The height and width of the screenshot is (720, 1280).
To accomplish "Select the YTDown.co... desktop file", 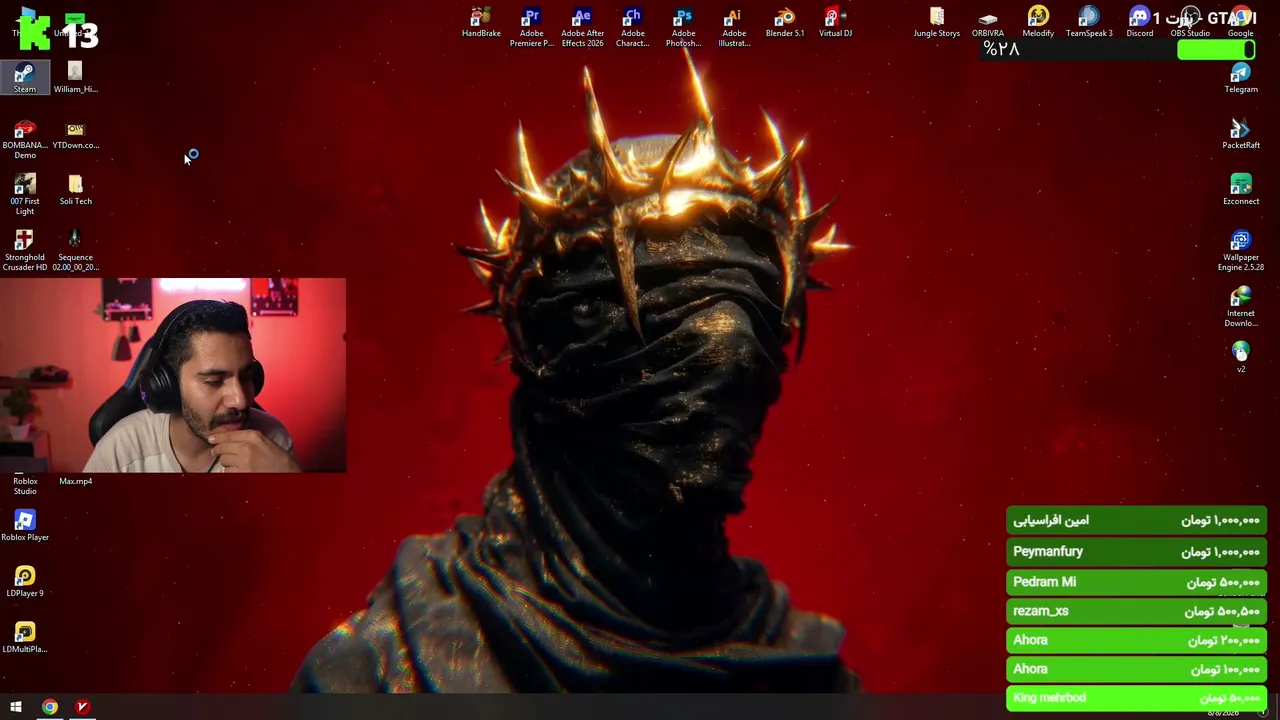I will click(75, 135).
